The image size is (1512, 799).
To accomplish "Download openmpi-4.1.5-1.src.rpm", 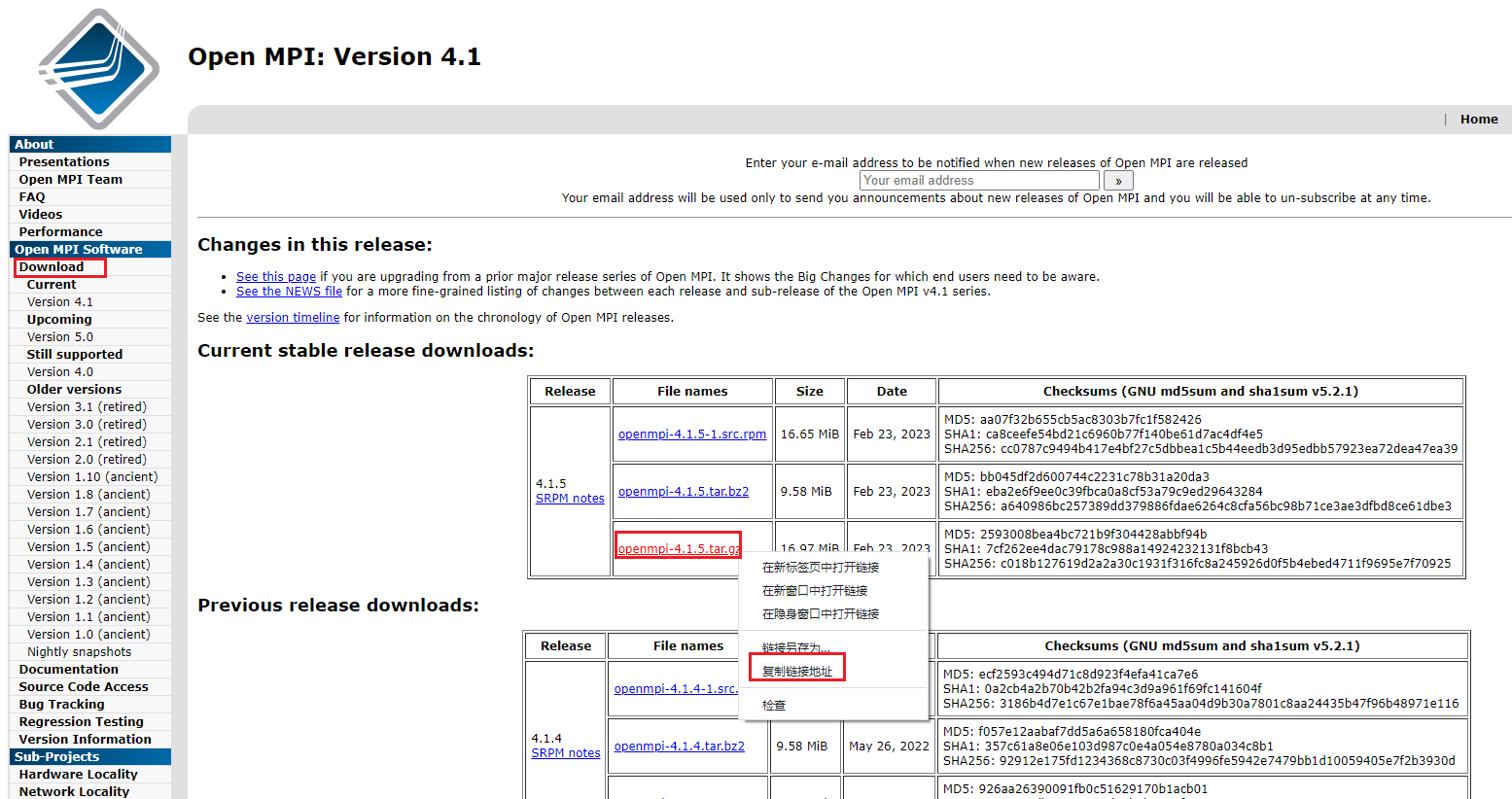I will point(692,434).
